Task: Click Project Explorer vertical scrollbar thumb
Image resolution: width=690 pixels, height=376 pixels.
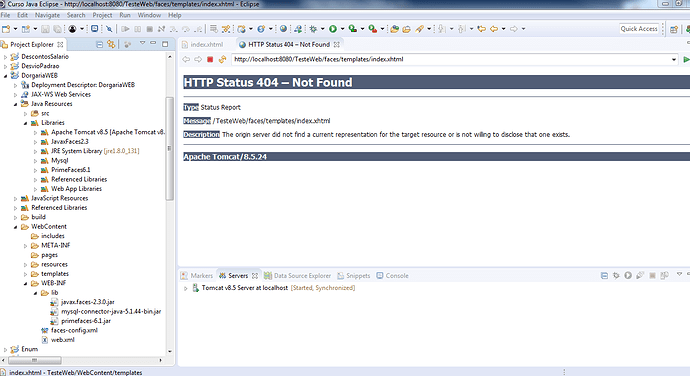Action: click(x=169, y=149)
